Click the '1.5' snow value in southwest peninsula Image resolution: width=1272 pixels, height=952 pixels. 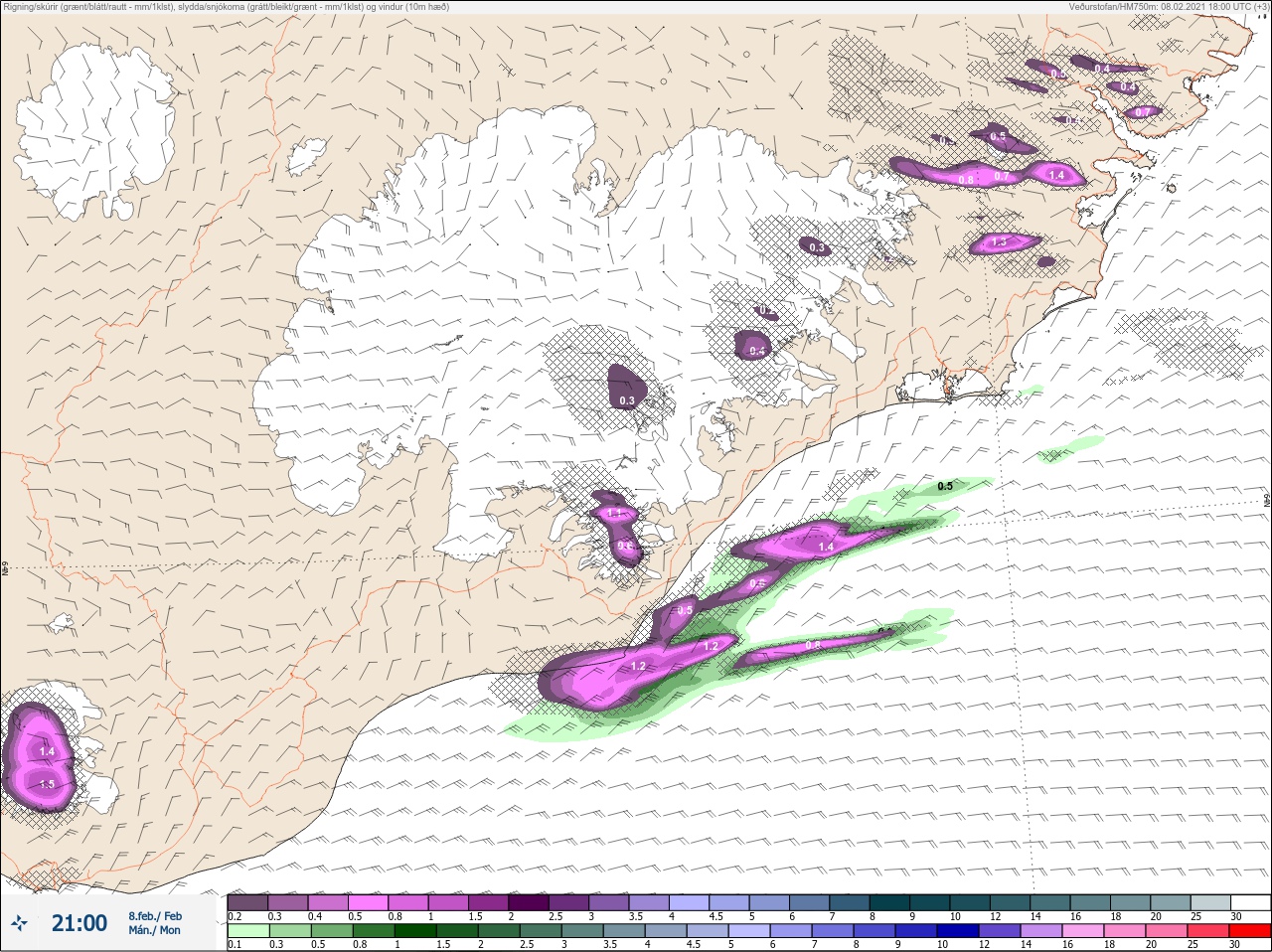47,784
